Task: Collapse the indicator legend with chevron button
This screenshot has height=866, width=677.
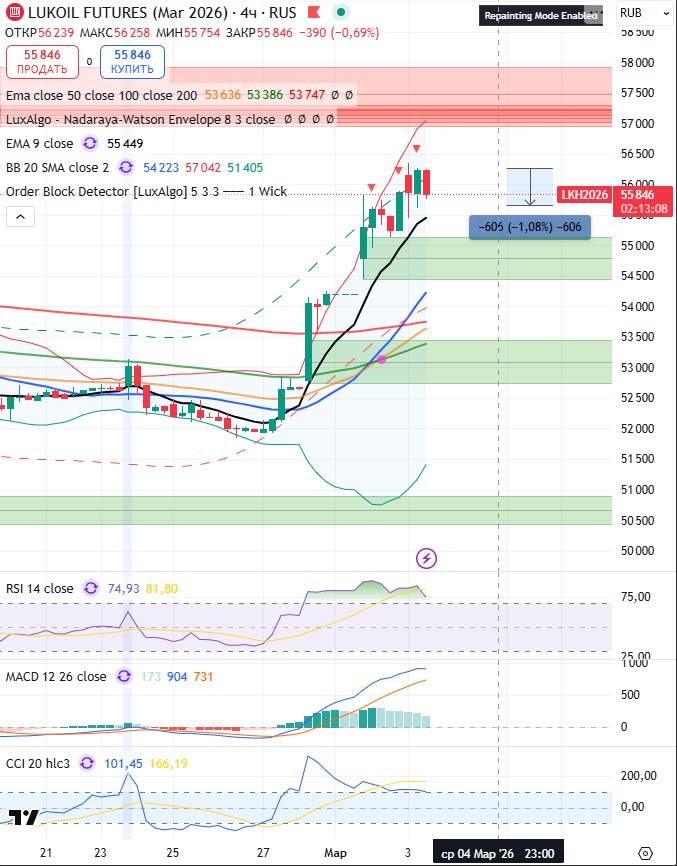Action: [20, 216]
